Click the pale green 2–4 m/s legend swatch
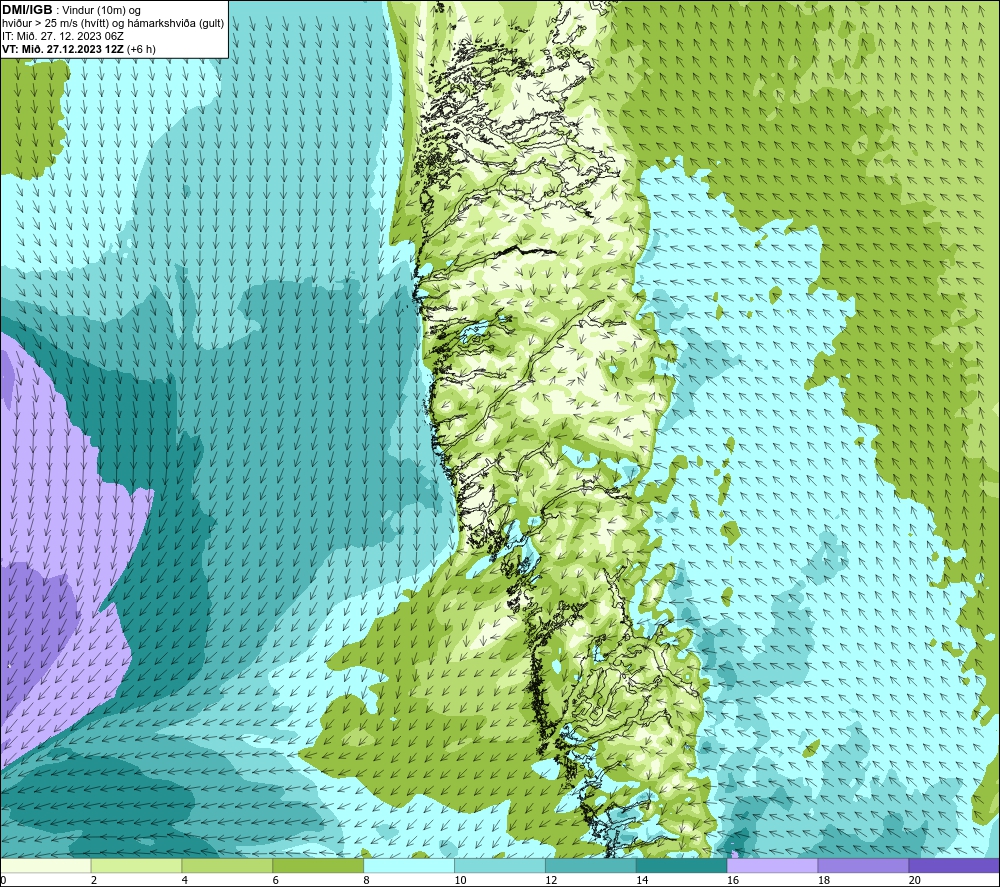 pos(136,866)
